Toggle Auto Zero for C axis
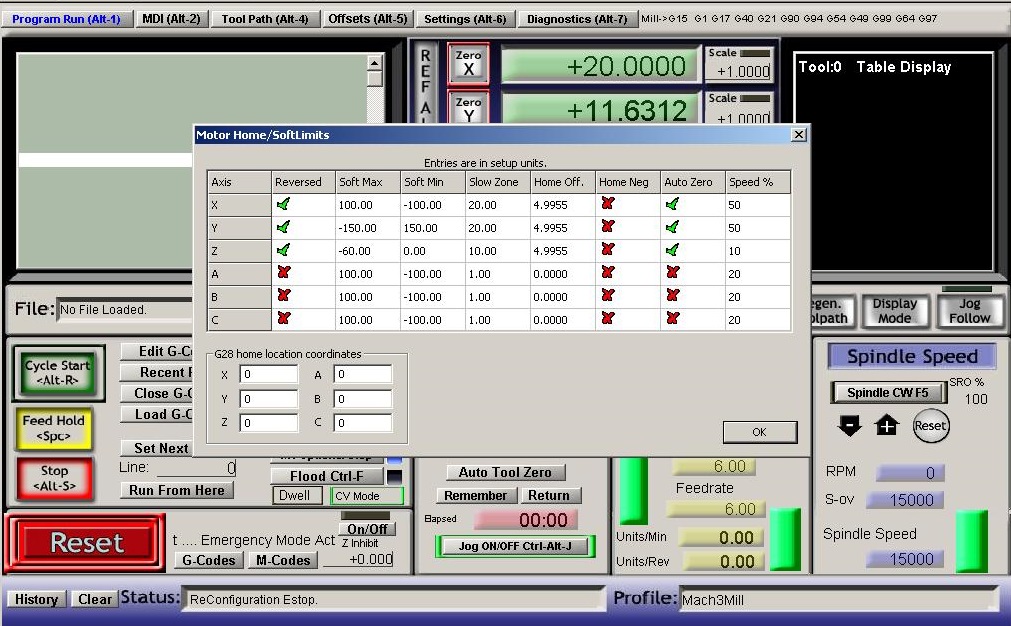The height and width of the screenshot is (626, 1011). (x=672, y=318)
